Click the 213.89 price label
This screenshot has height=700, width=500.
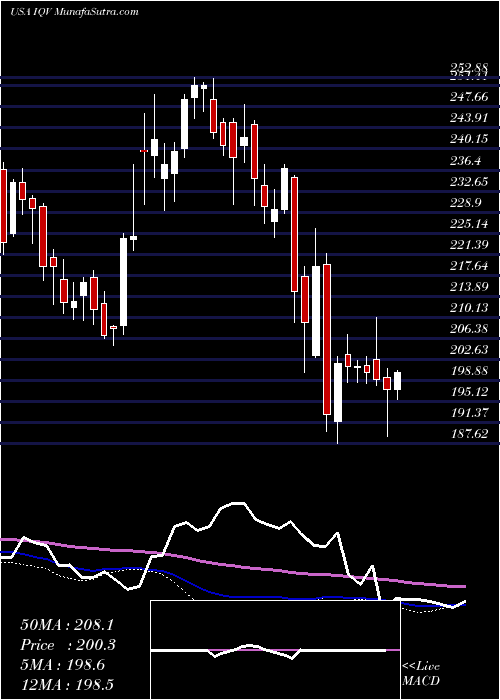(469, 287)
